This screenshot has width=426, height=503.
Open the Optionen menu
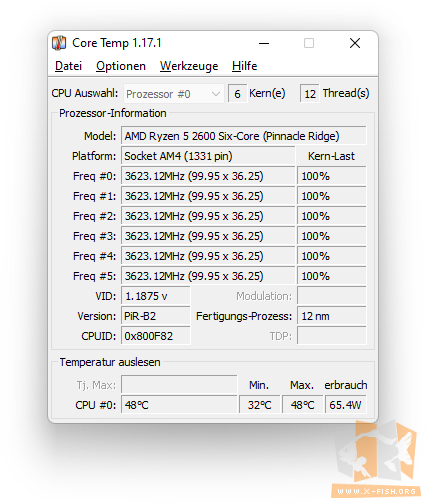pyautogui.click(x=121, y=66)
